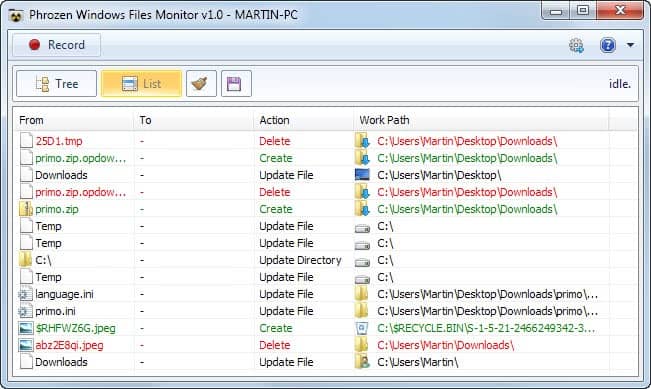Click the green primo.zip.opdow... Create entry
Image resolution: width=651 pixels, height=389 pixels.
coord(81,158)
